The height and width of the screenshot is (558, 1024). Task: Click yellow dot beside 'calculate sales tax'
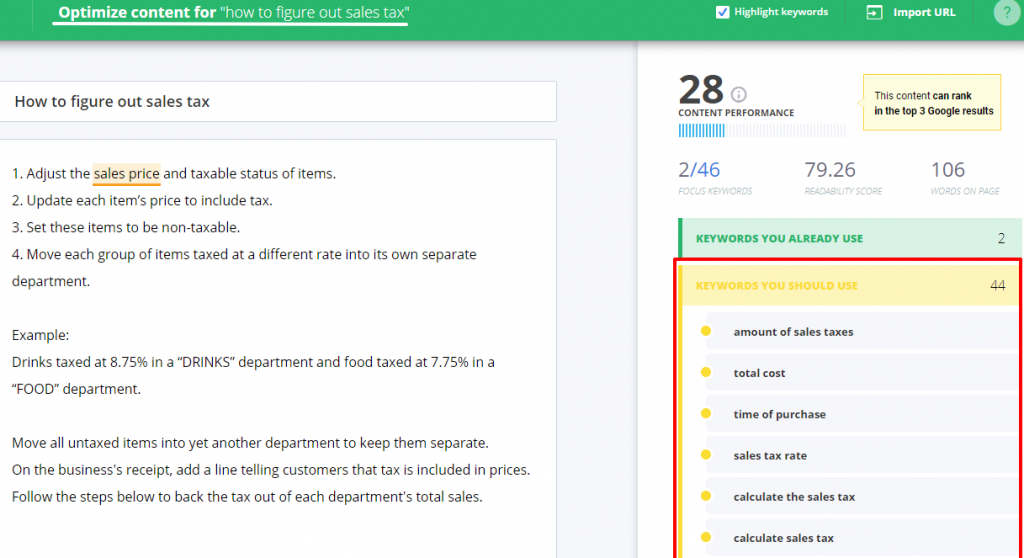click(706, 538)
